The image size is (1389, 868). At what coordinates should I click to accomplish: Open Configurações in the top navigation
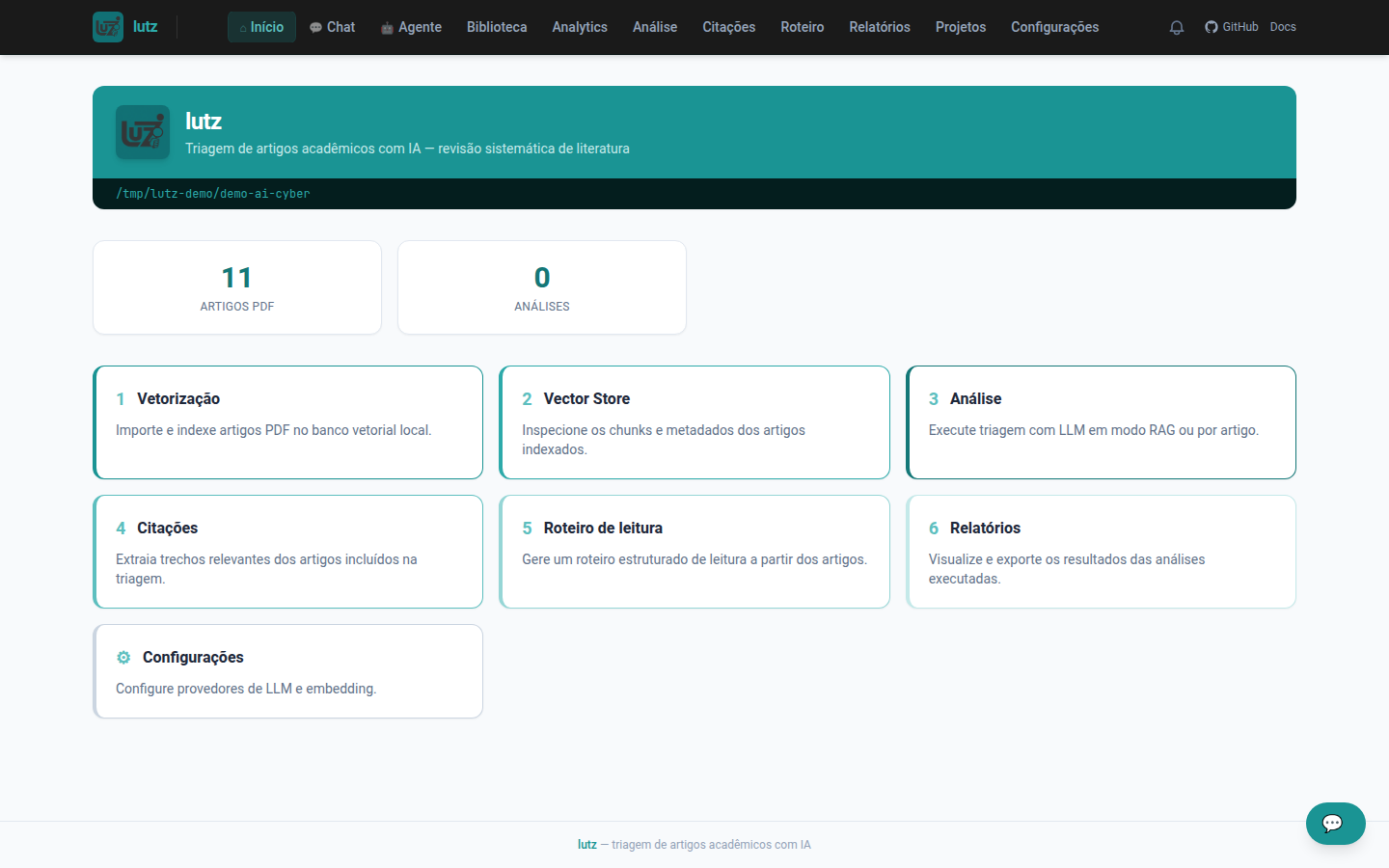click(1055, 27)
